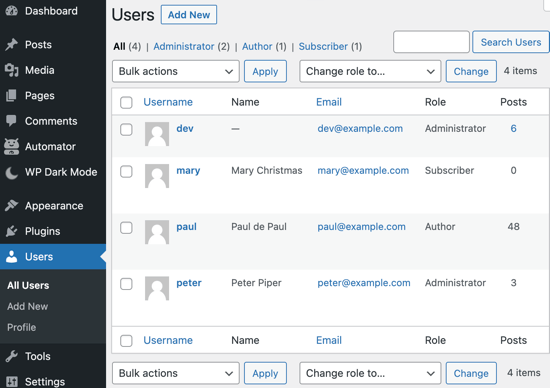Open the Automator menu
Screen dimensions: 550x388
click(50, 146)
